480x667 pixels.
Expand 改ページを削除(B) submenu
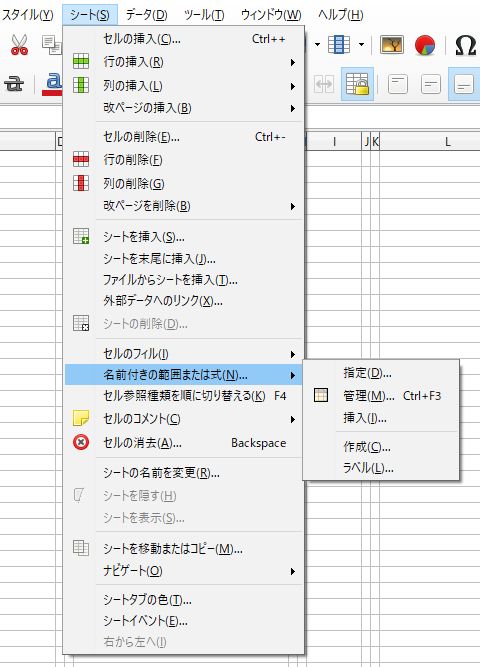point(183,206)
